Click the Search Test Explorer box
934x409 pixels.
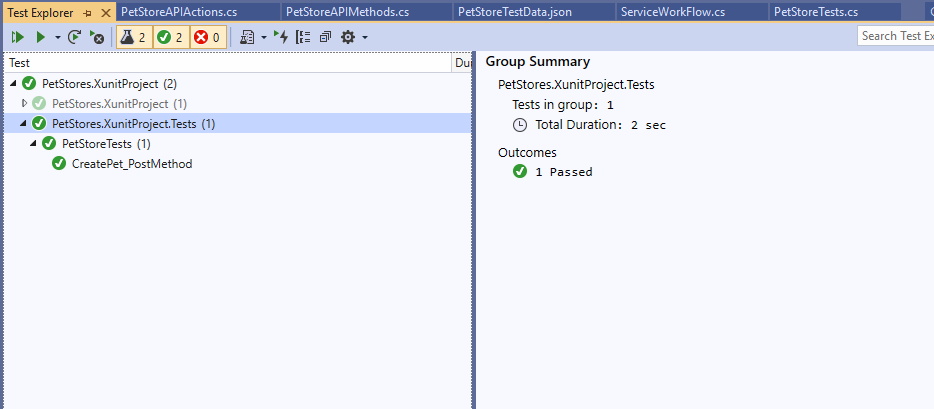(896, 36)
